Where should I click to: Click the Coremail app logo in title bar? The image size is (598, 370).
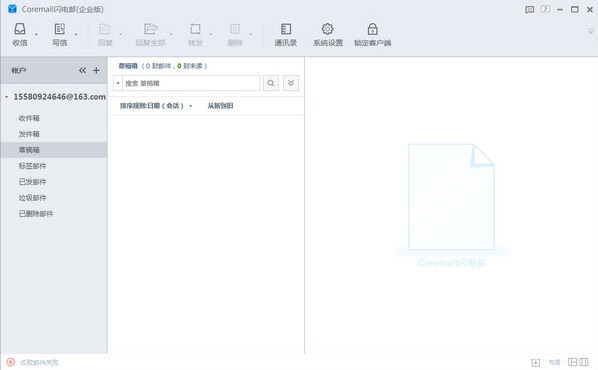click(x=13, y=9)
